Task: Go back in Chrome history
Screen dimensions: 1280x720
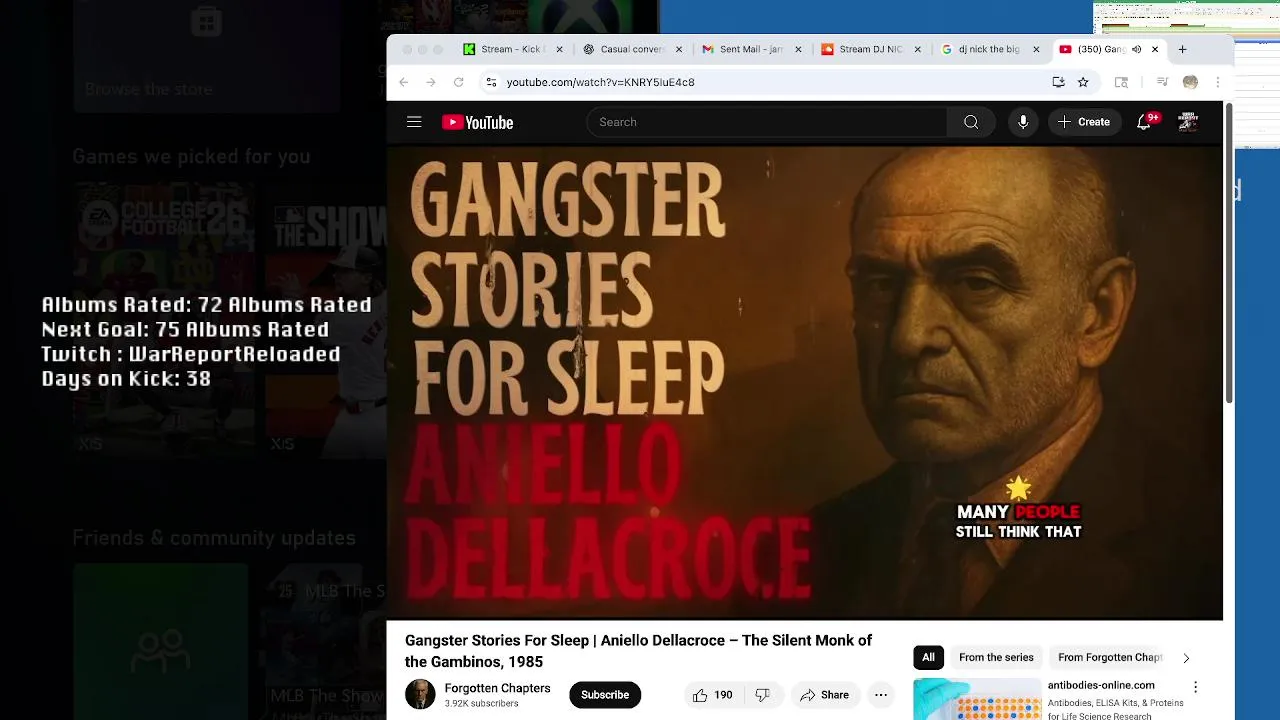Action: pos(404,82)
